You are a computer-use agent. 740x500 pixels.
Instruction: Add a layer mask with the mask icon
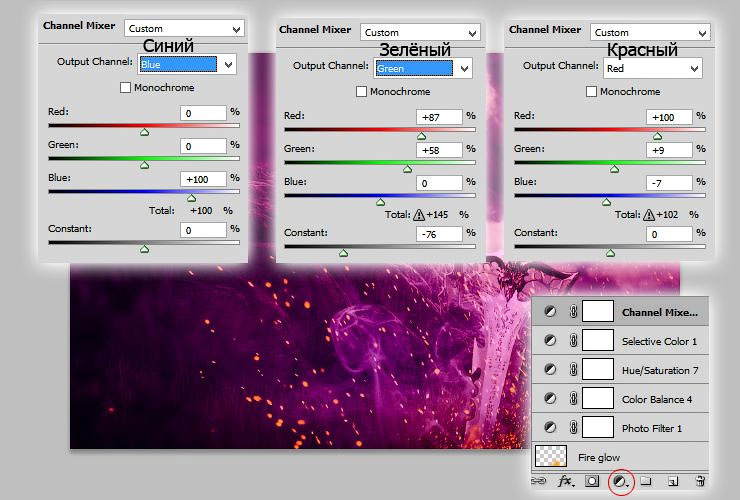(592, 481)
